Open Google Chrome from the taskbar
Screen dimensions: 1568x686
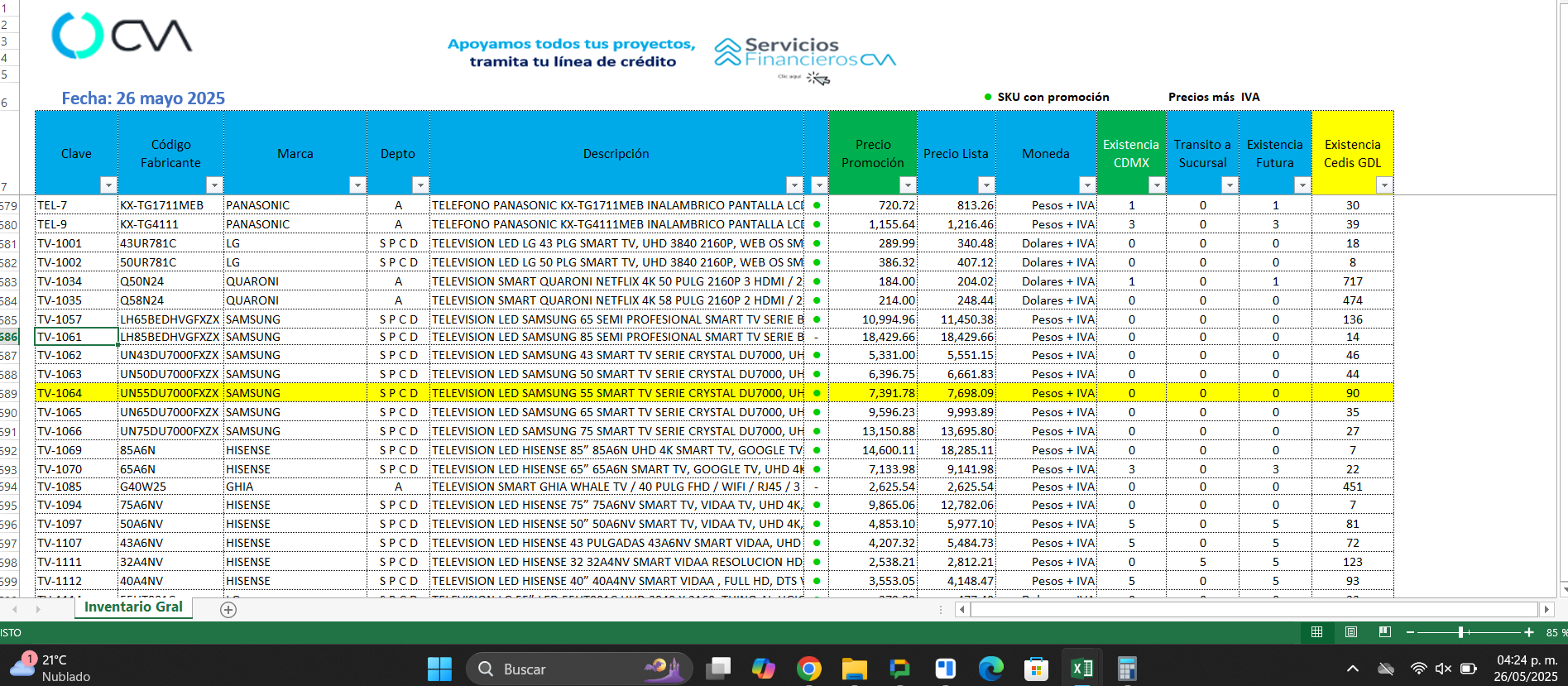pyautogui.click(x=808, y=669)
